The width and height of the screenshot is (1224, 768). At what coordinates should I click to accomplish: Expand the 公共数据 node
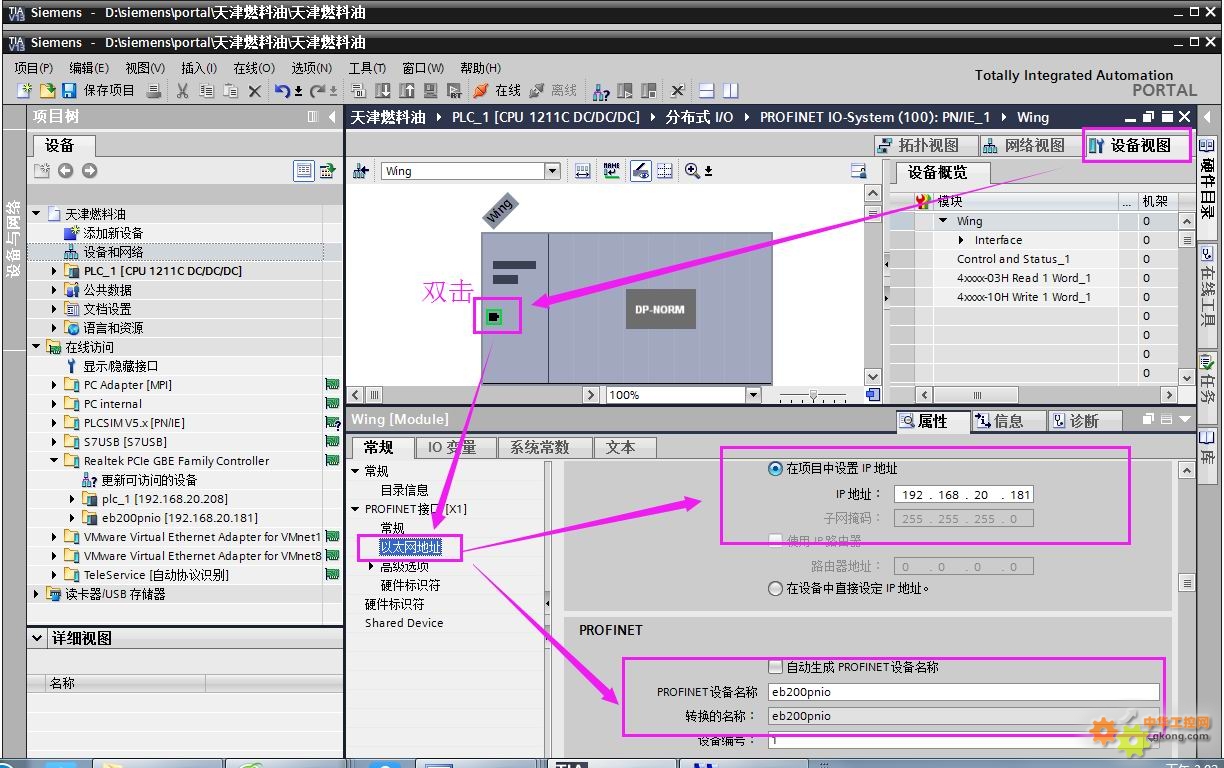click(55, 290)
